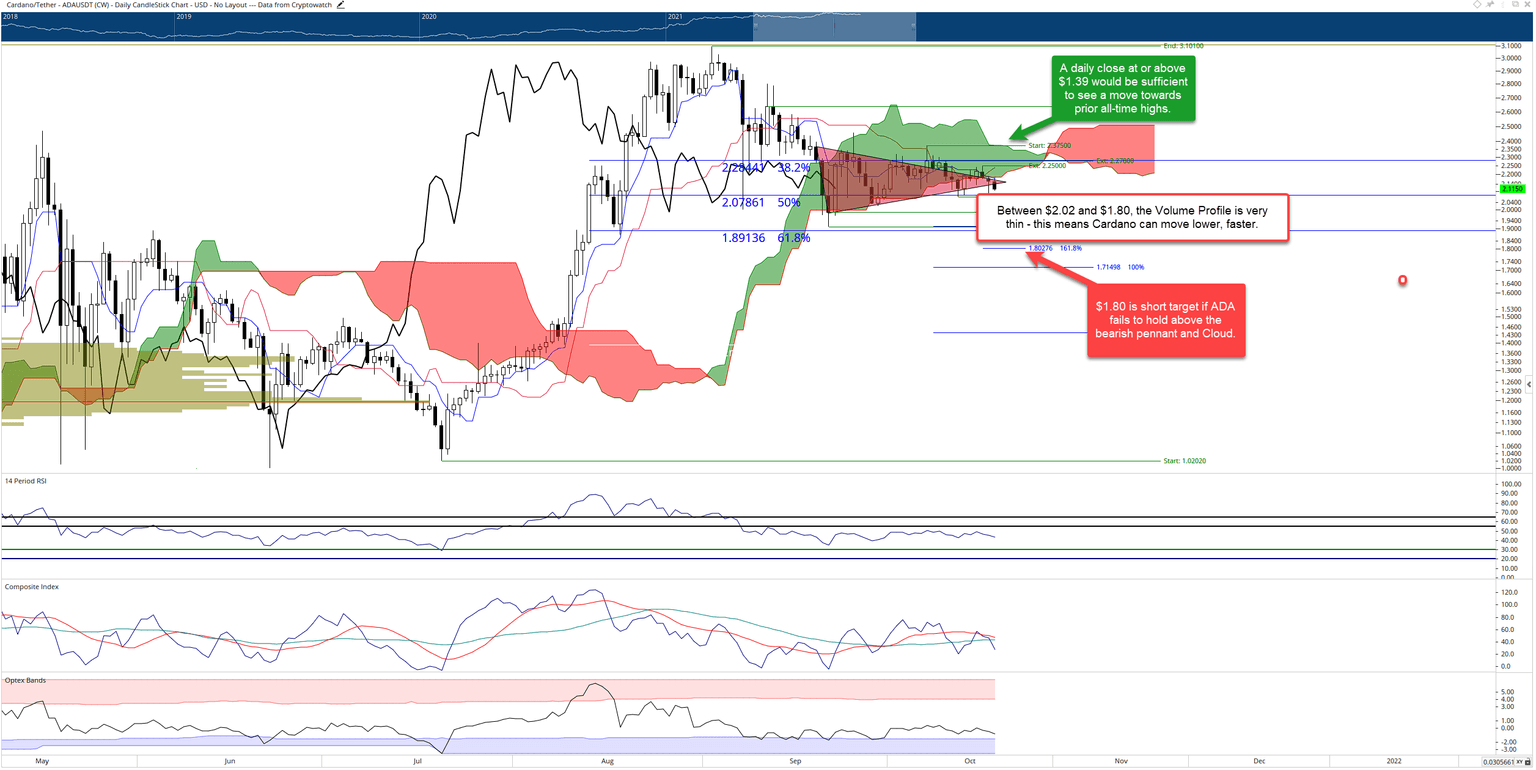Open the vertical dots options menu
The height and width of the screenshot is (770, 1536).
coord(1503,5)
